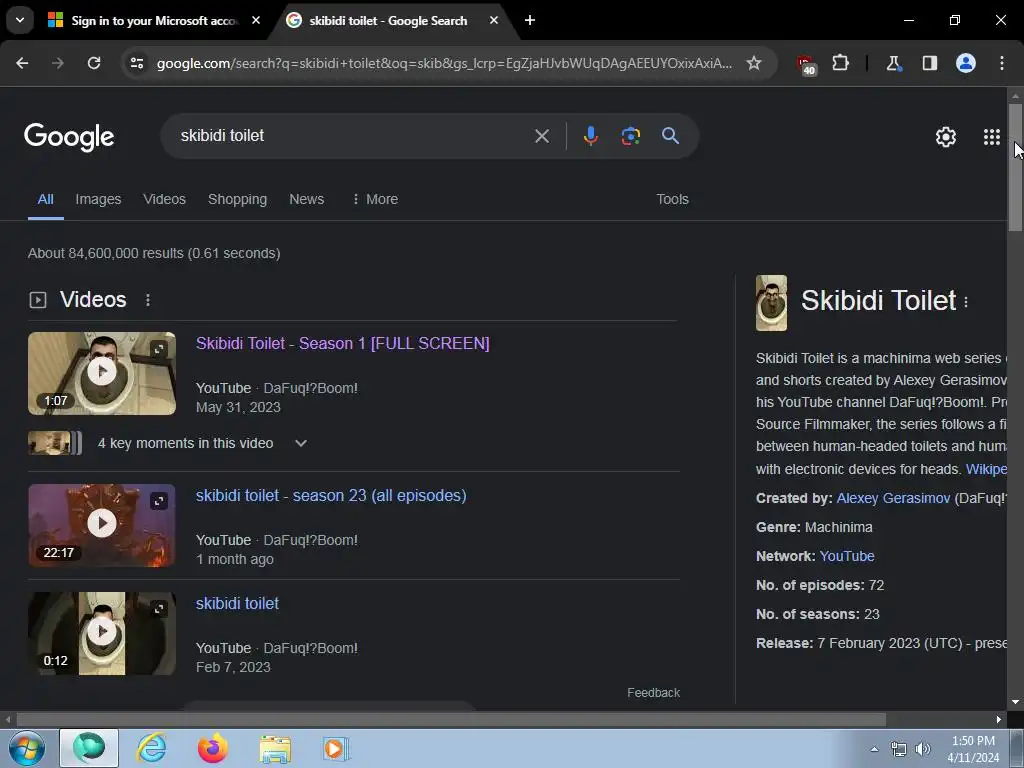Image resolution: width=1024 pixels, height=768 pixels.
Task: Open the Windows Start menu
Action: 26,748
